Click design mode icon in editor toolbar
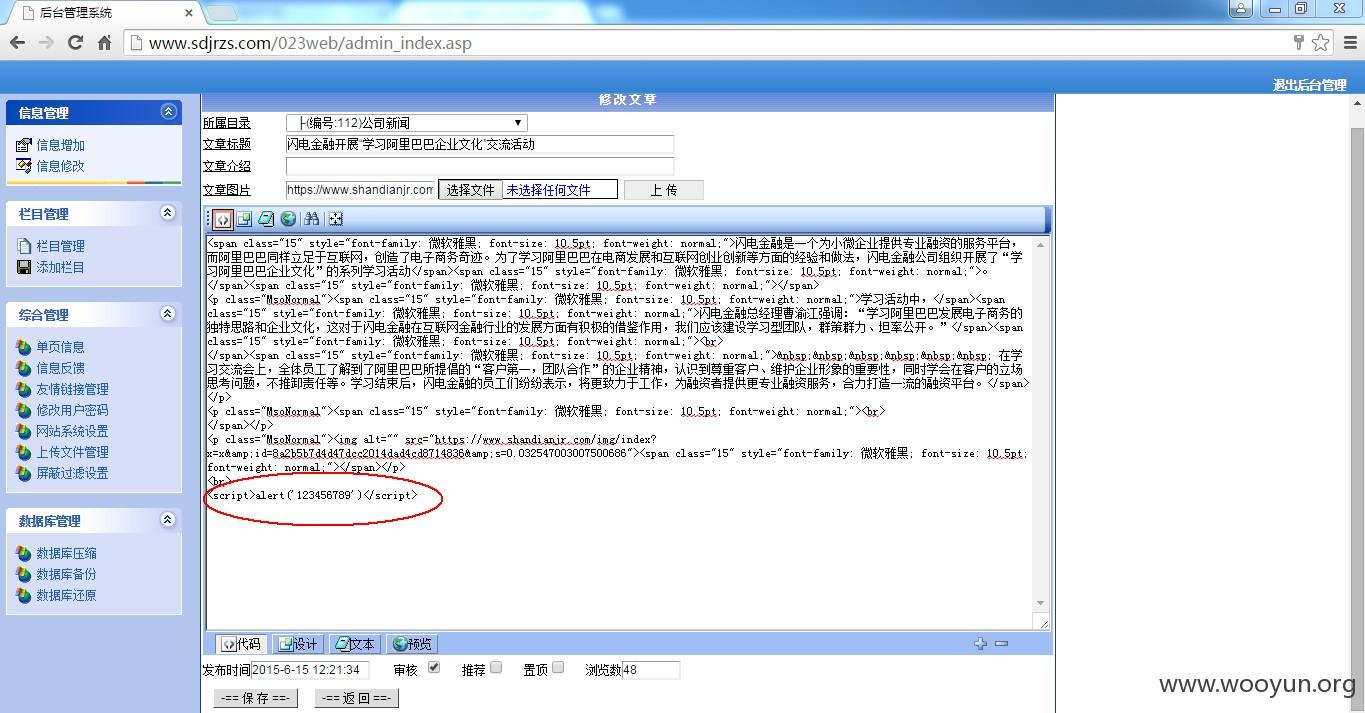 pyautogui.click(x=244, y=219)
